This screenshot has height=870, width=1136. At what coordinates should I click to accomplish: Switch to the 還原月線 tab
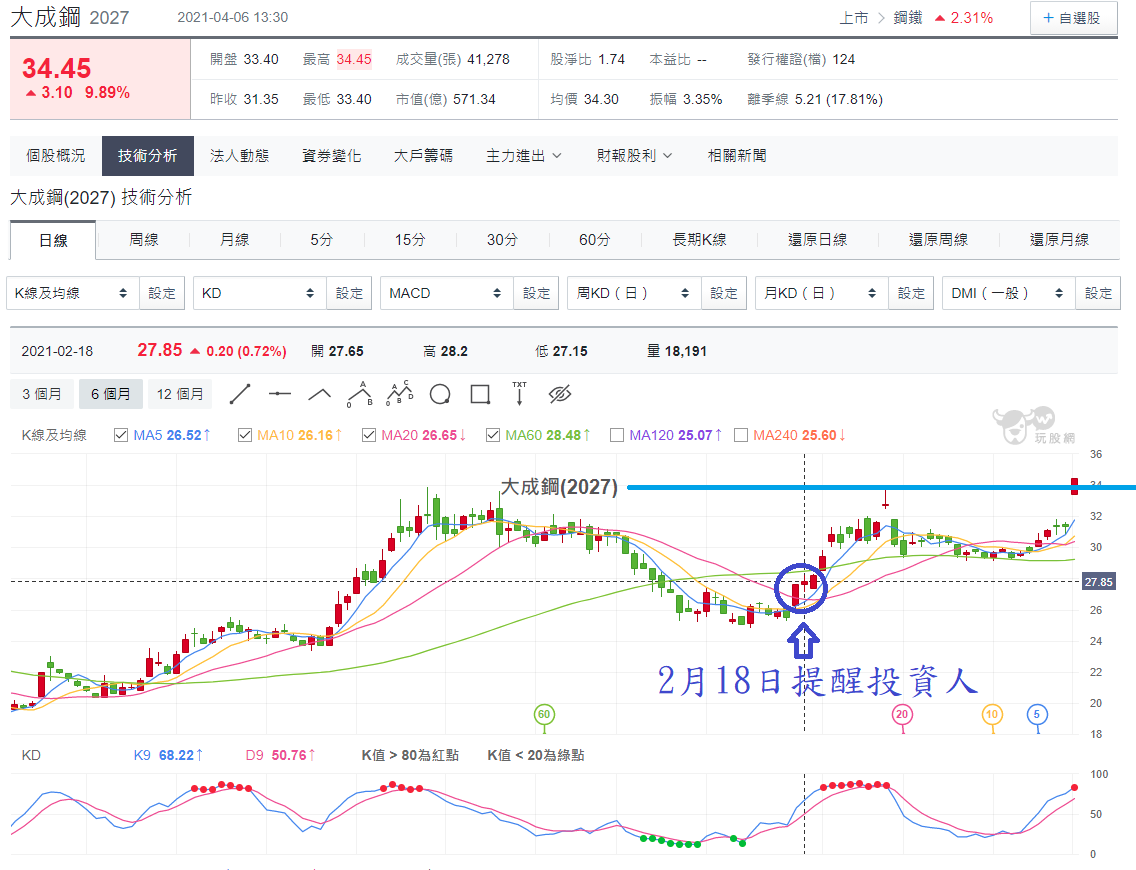click(x=1059, y=240)
